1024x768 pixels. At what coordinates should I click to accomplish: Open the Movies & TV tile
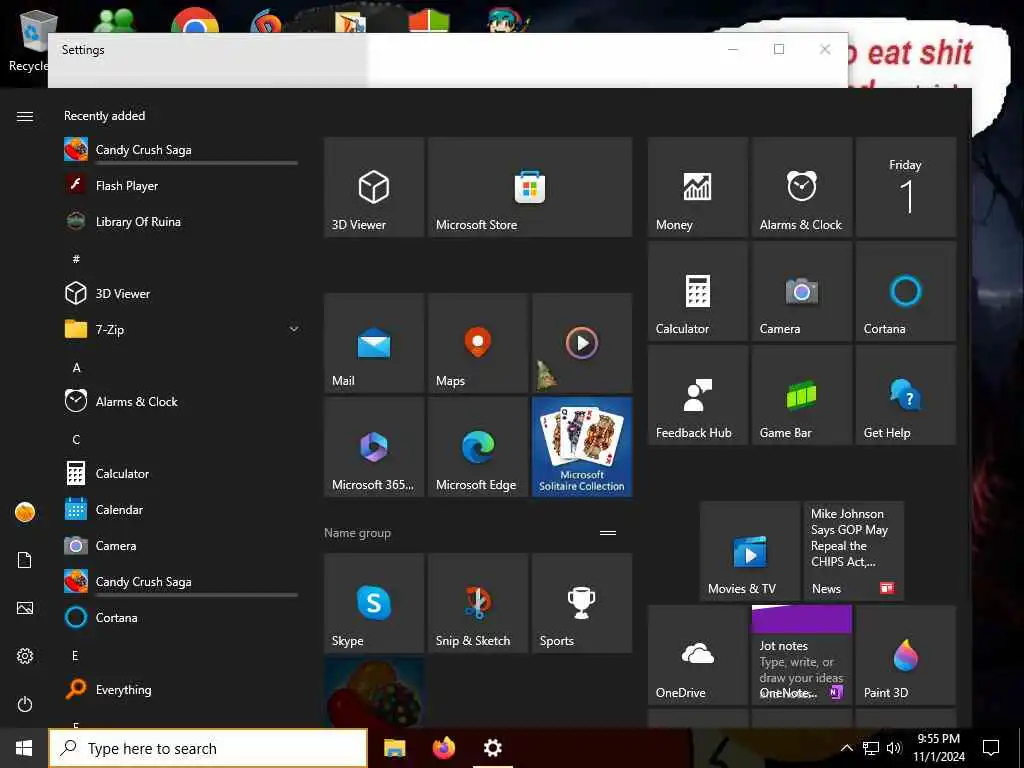point(750,551)
